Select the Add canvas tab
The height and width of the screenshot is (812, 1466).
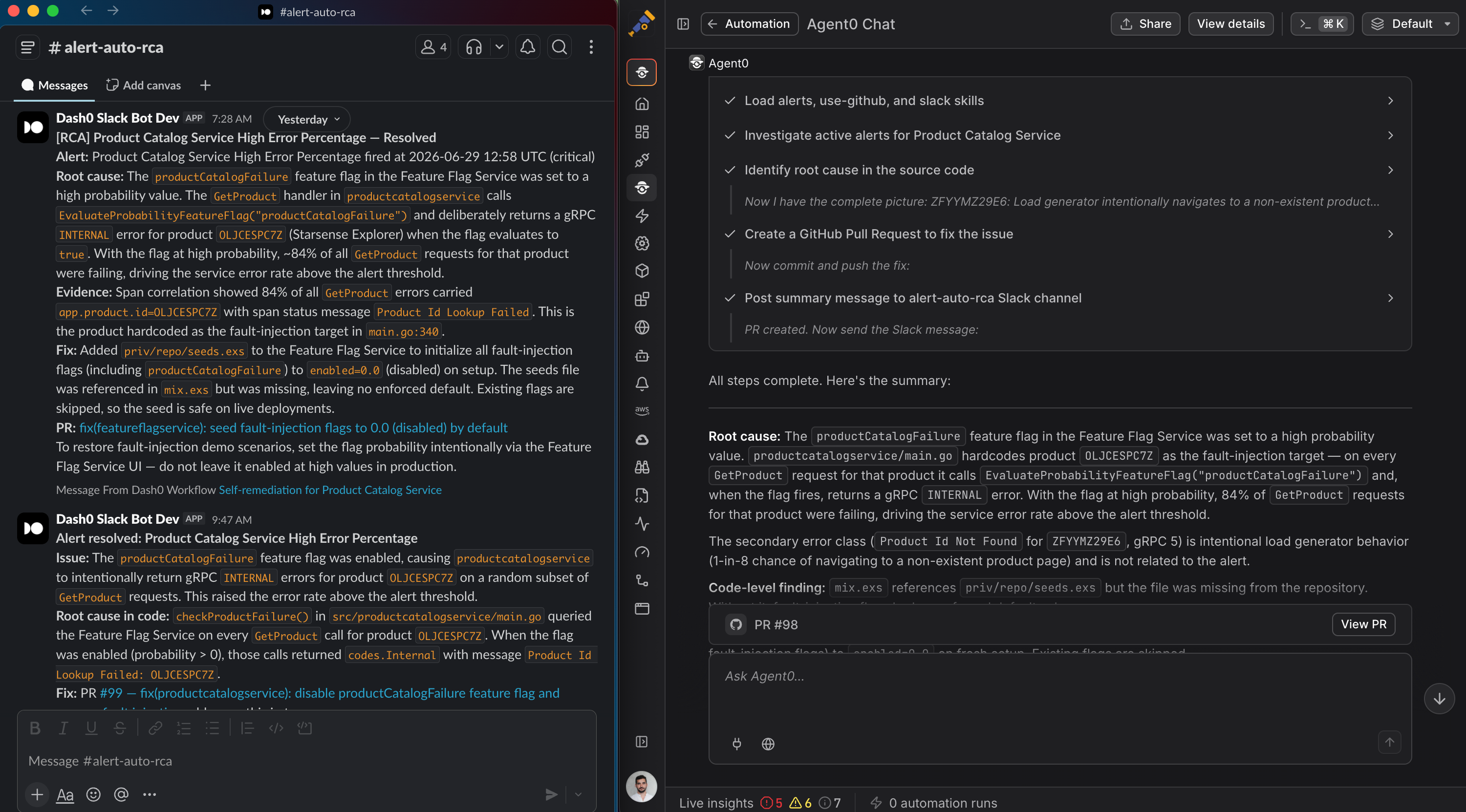click(x=143, y=85)
